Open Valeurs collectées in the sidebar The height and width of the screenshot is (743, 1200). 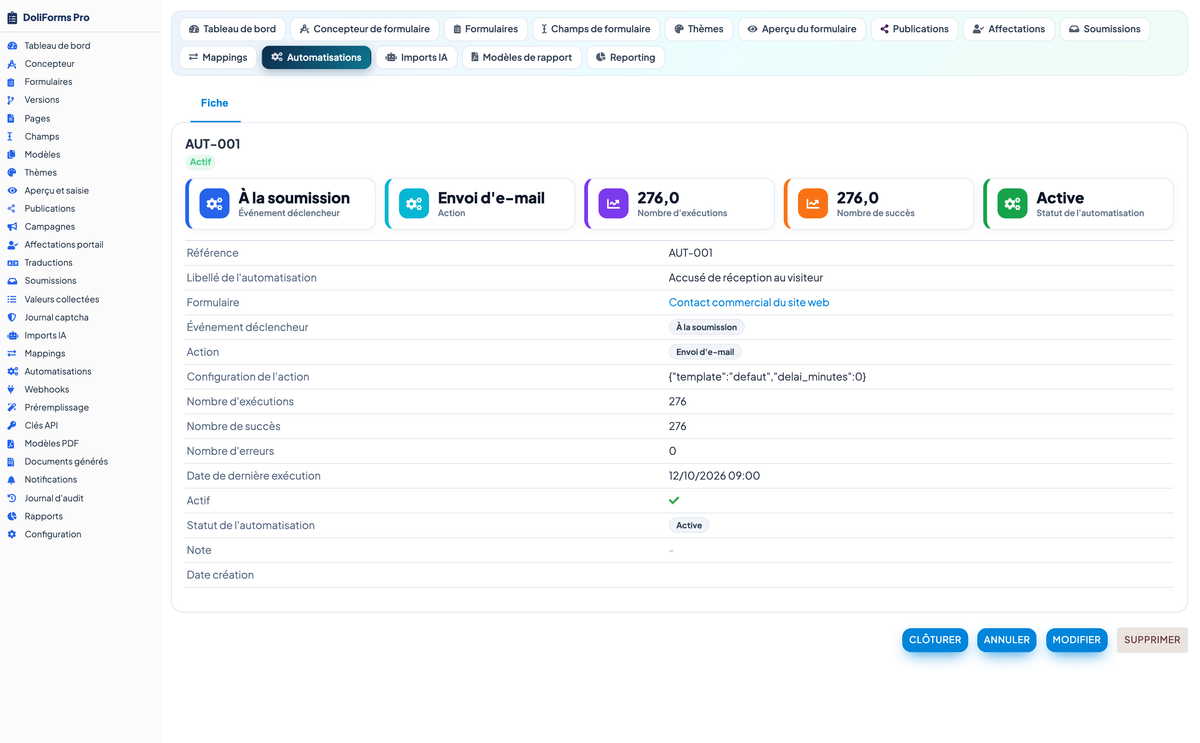62,300
